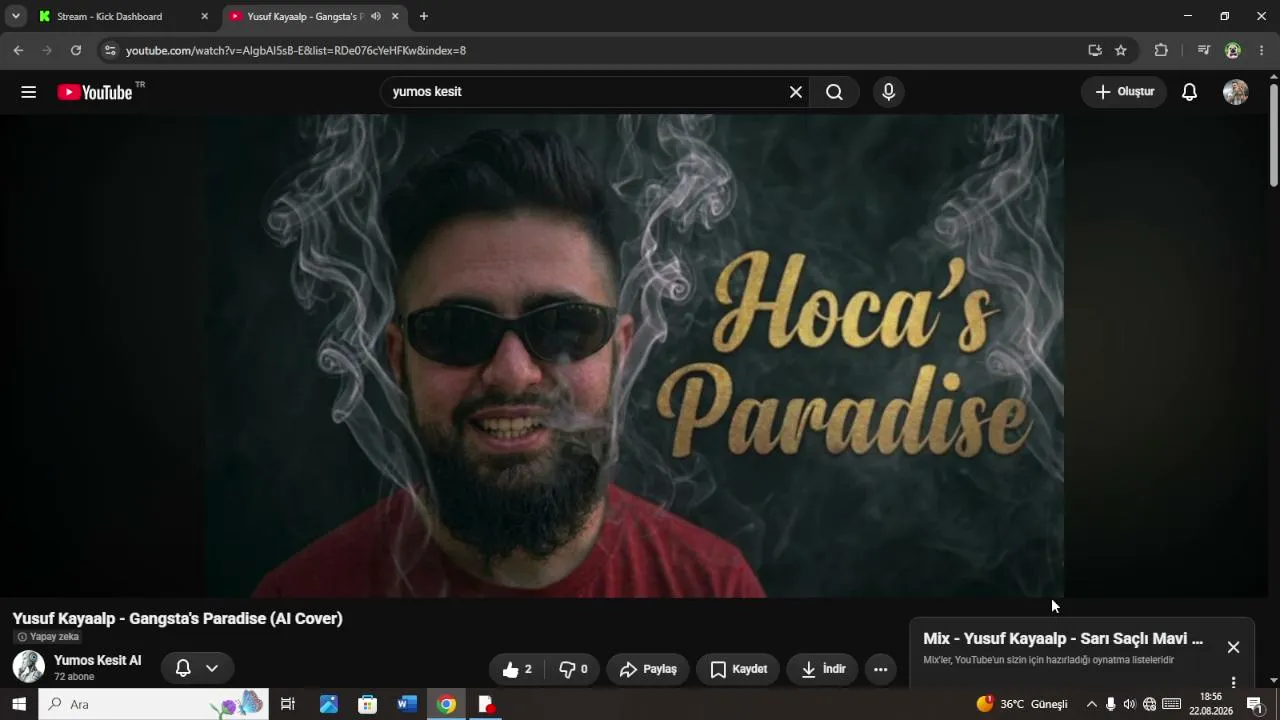Visit the Yumos Kesit AI channel name
The image size is (1280, 720).
(98, 660)
